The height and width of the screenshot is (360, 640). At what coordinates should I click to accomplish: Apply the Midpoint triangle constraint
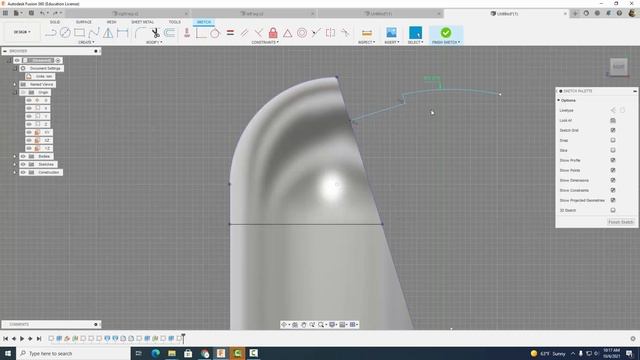(x=287, y=33)
